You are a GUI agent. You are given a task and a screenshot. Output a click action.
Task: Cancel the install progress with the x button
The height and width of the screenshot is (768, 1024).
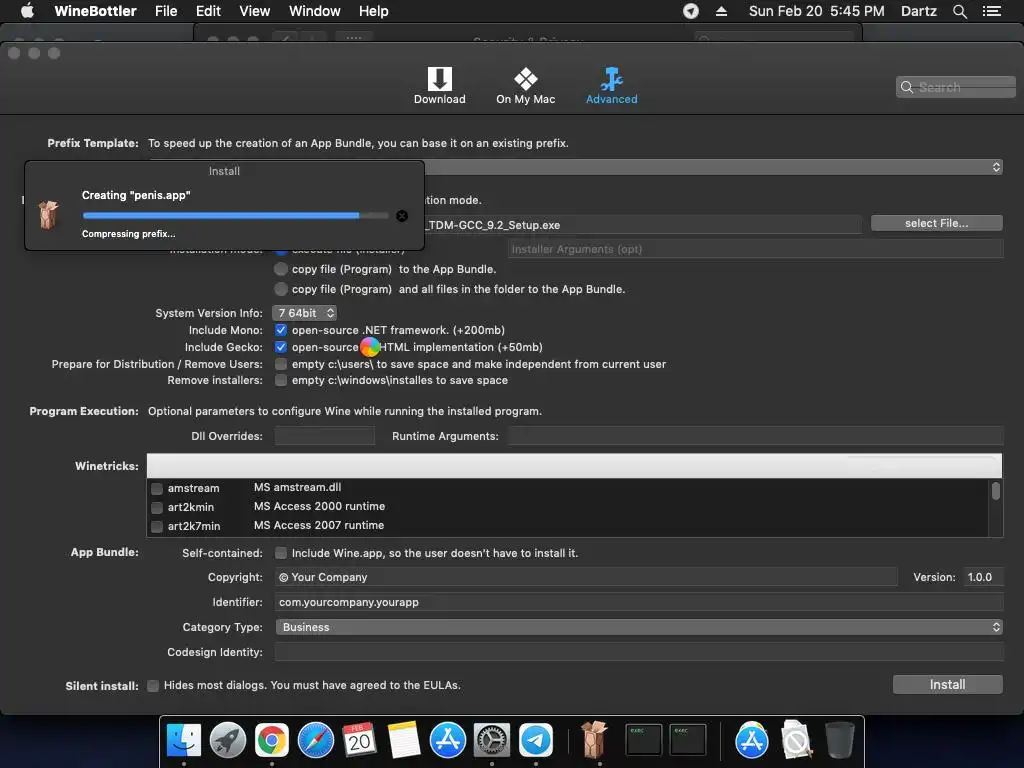click(x=402, y=216)
